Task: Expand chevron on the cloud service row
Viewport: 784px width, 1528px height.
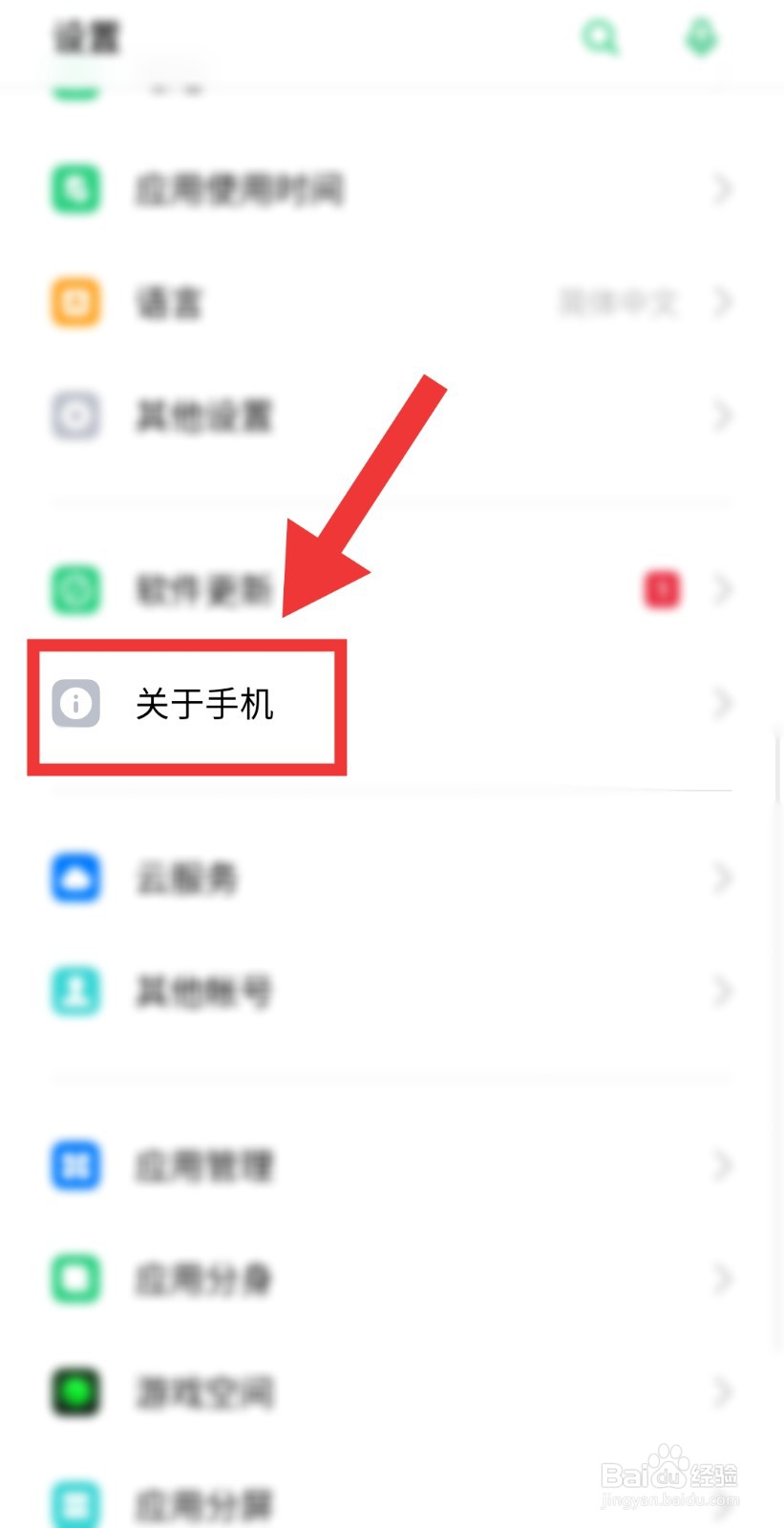Action: 723,878
